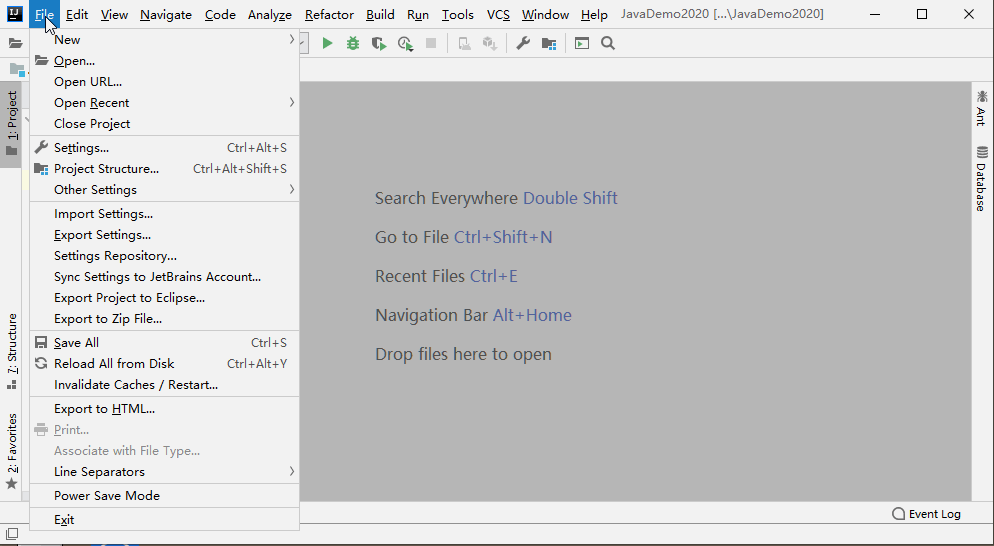Open the Window menu
The image size is (994, 546).
click(545, 15)
